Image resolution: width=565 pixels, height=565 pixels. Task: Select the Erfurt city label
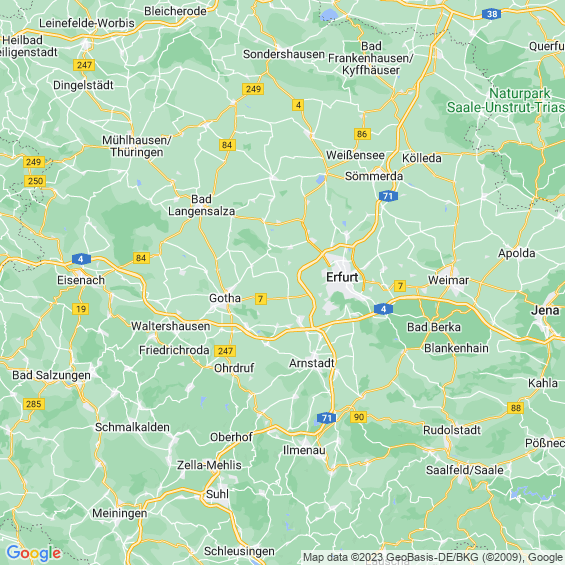342,277
